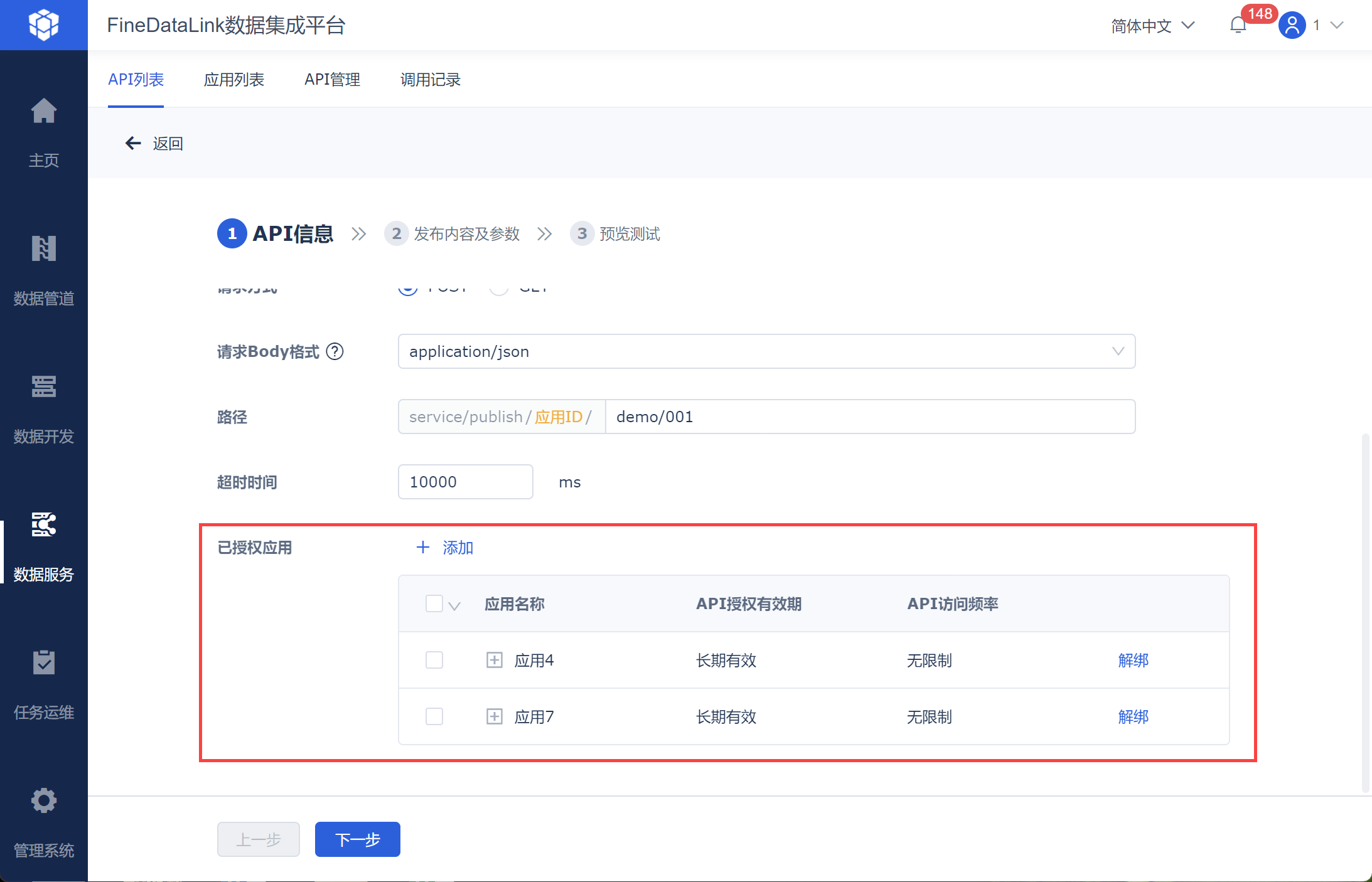Switch to the 调用记录 tab

point(430,80)
